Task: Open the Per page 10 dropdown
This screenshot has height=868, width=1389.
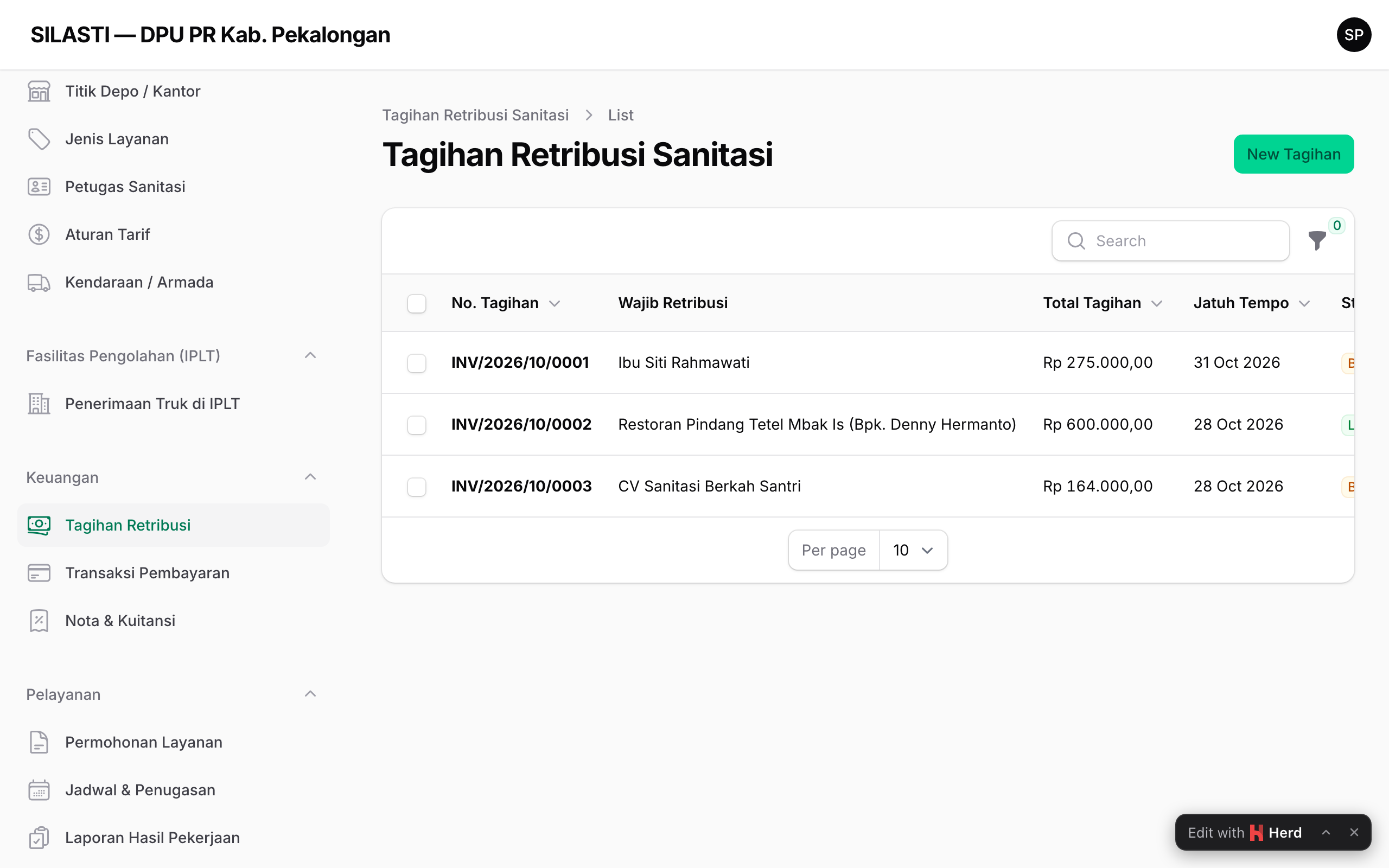Action: click(913, 550)
